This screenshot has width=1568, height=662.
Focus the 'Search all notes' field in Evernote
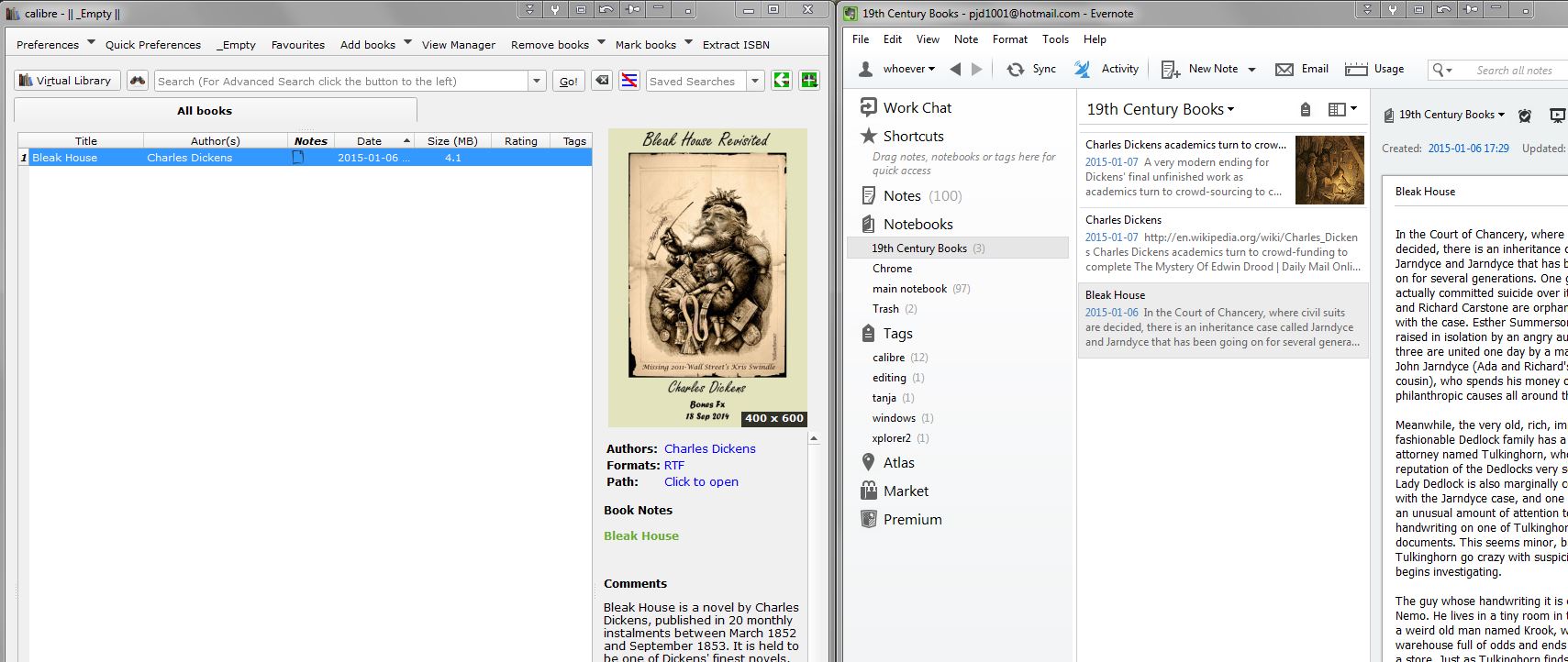pos(1514,70)
